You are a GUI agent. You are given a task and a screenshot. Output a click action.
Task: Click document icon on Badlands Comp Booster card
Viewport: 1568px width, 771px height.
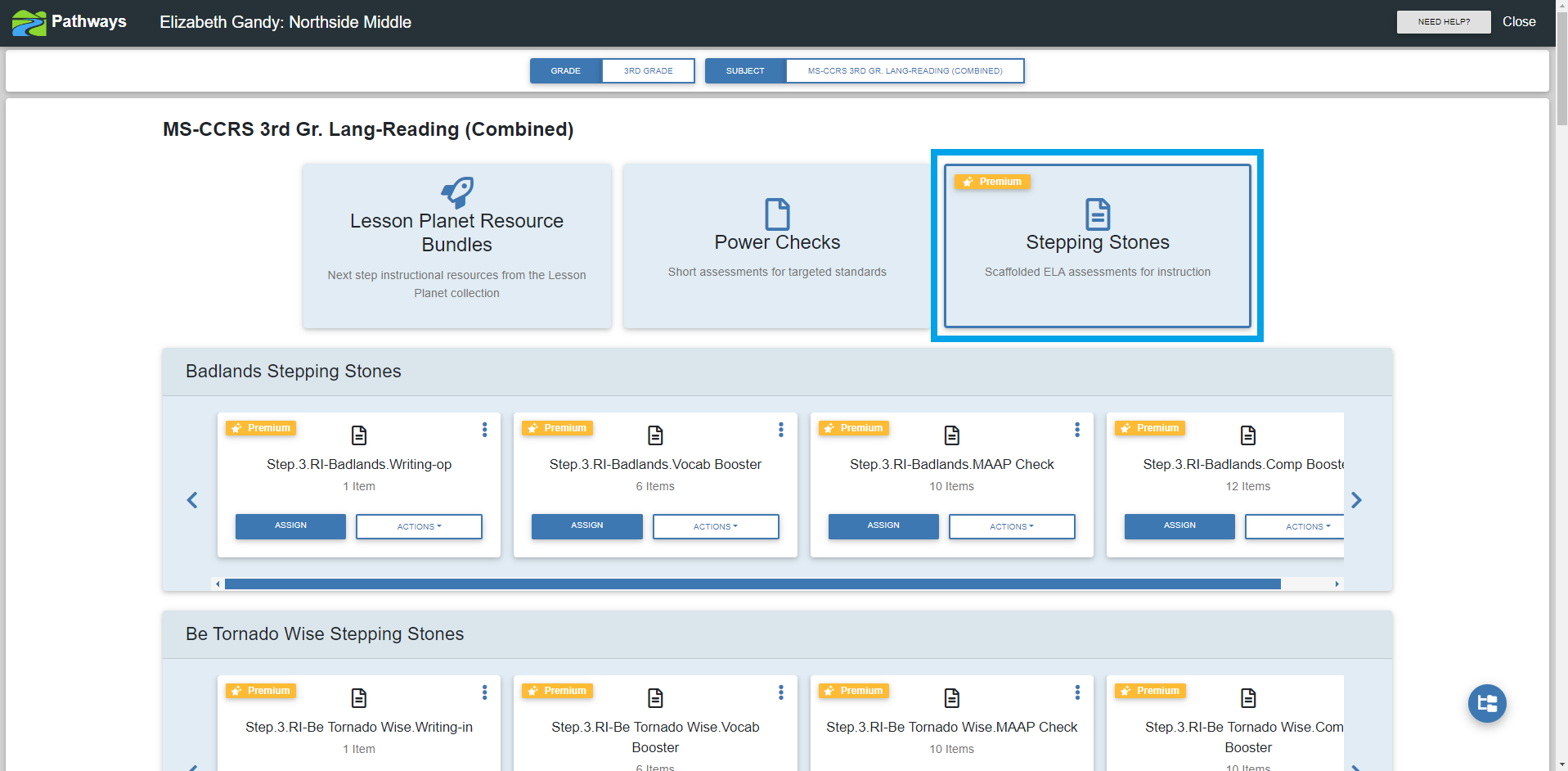point(1248,435)
